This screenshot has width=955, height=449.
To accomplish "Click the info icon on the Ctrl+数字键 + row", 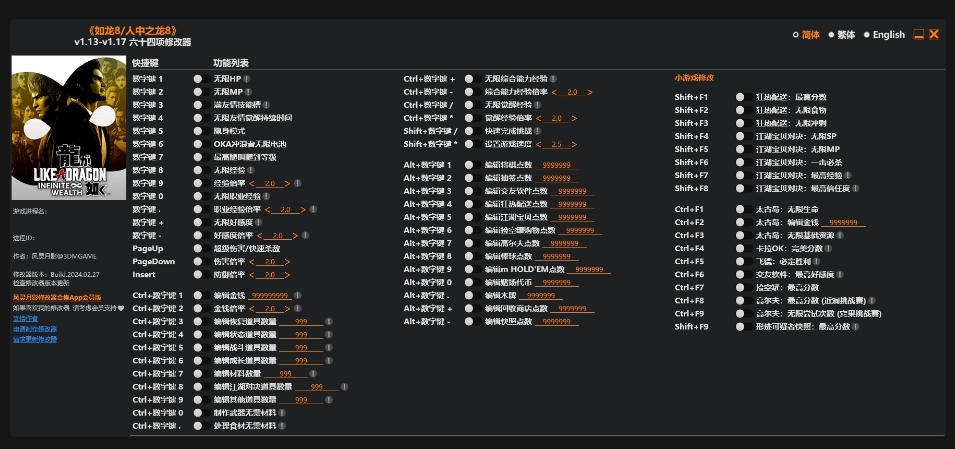I will tap(552, 79).
